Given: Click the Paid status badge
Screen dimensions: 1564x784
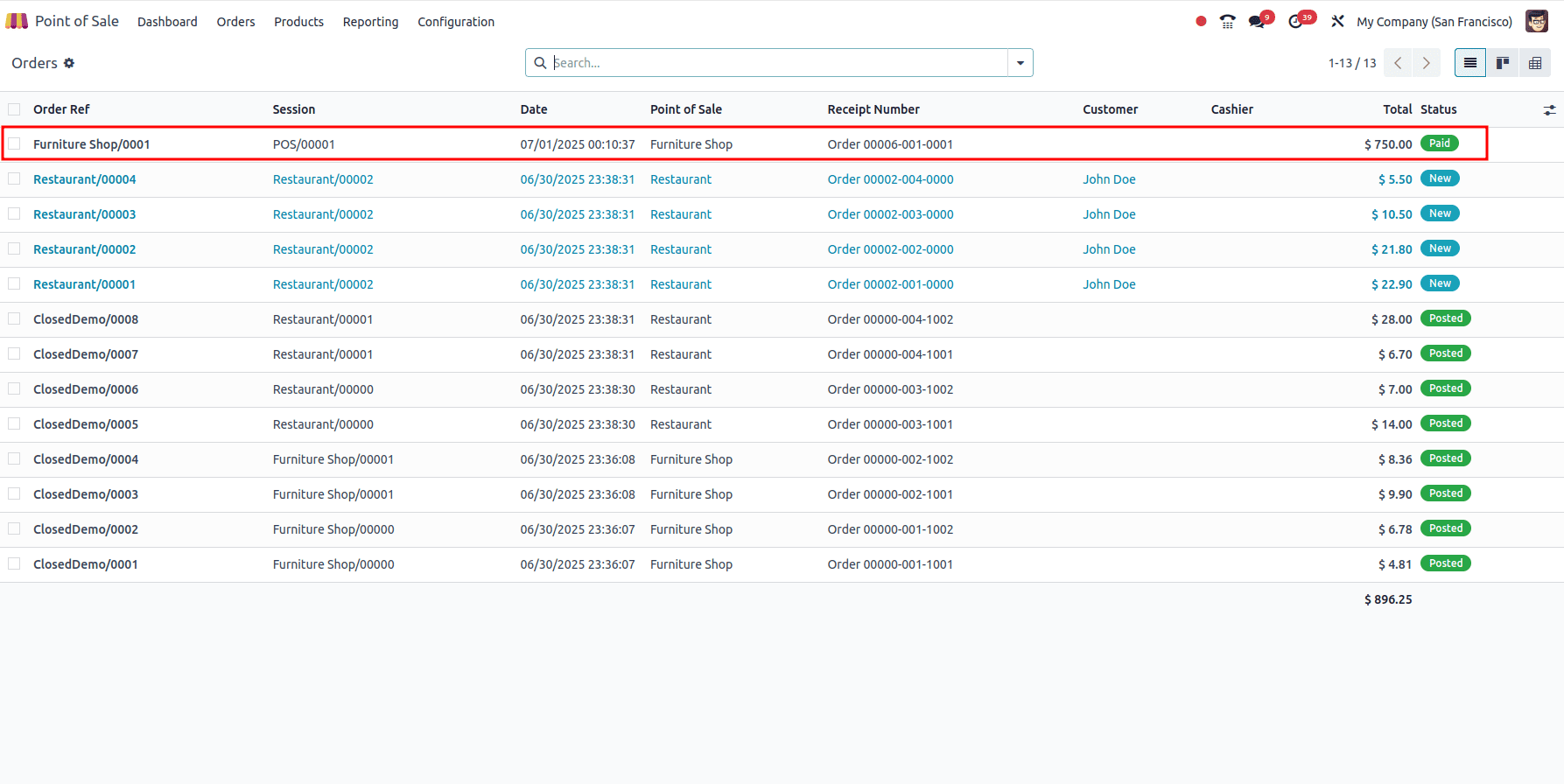Looking at the screenshot, I should (x=1440, y=143).
